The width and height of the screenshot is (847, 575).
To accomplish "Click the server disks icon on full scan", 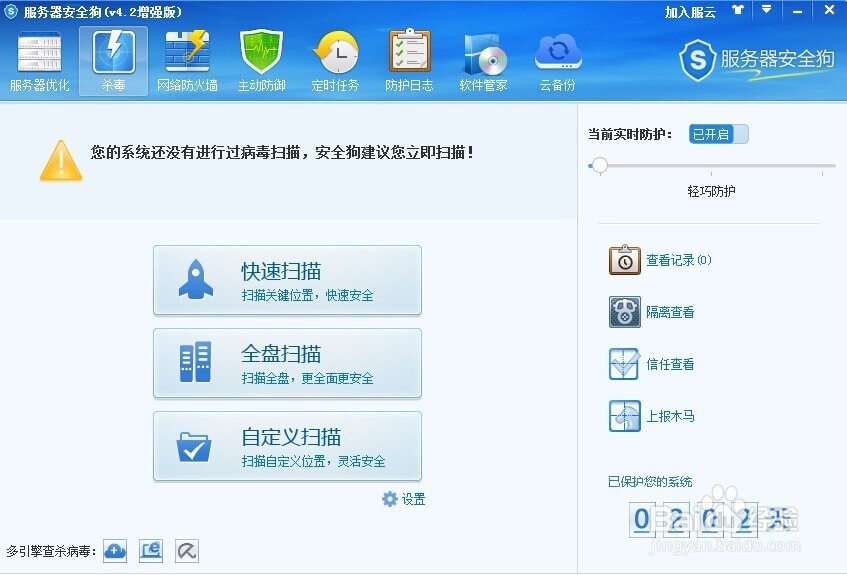I will click(195, 362).
